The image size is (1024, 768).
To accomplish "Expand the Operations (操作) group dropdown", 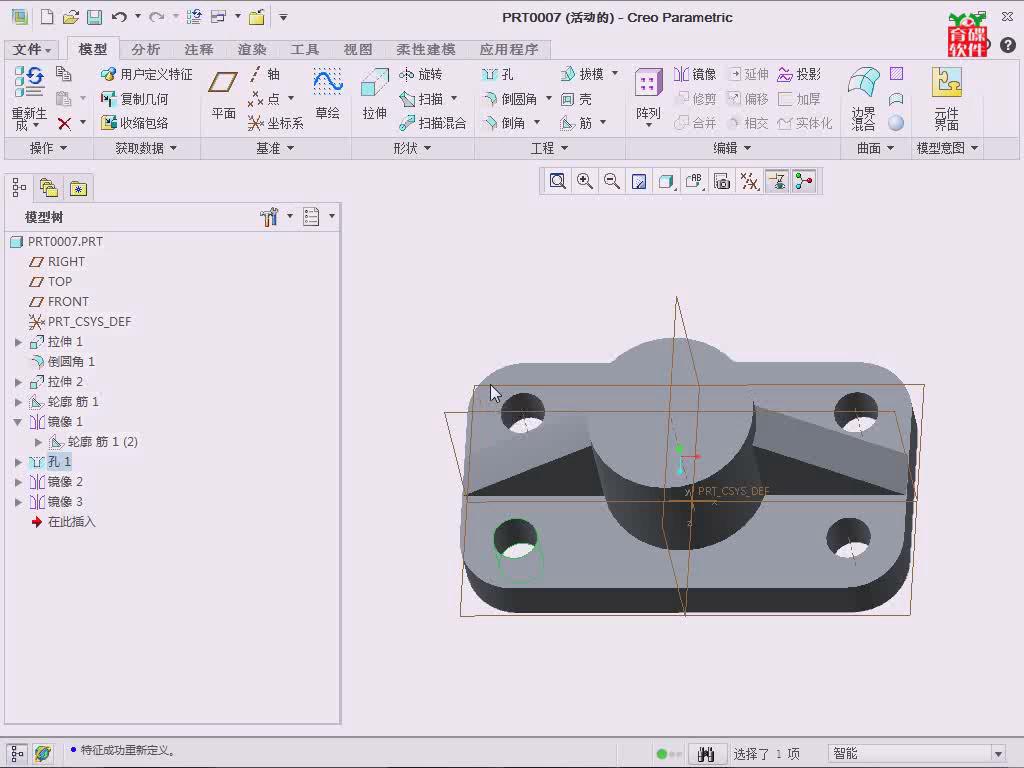I will (x=48, y=148).
